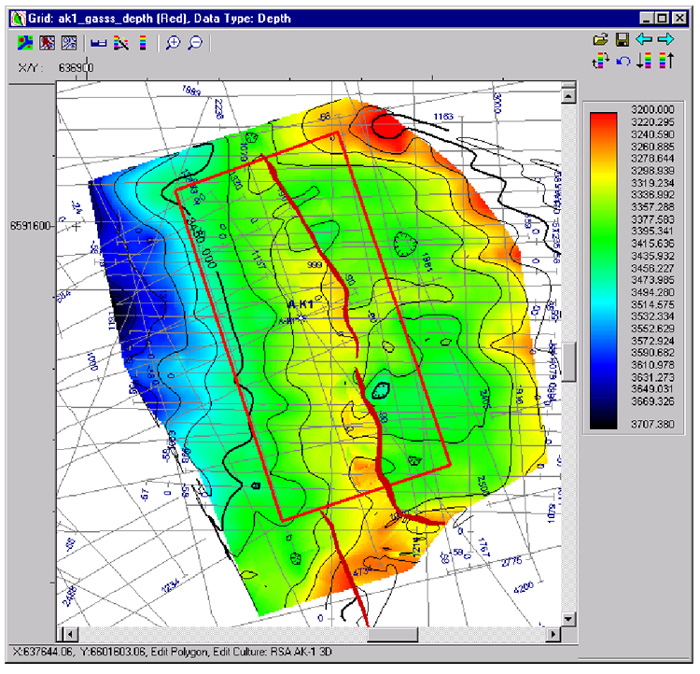Open the color bar edit wand tool

121,43
